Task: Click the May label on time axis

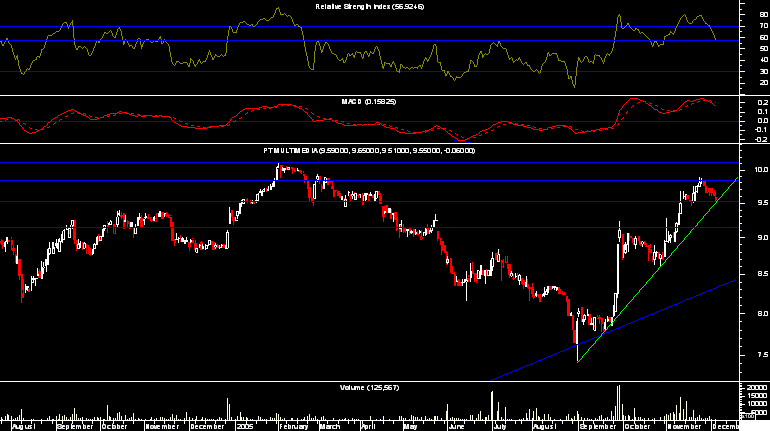Action: click(411, 426)
